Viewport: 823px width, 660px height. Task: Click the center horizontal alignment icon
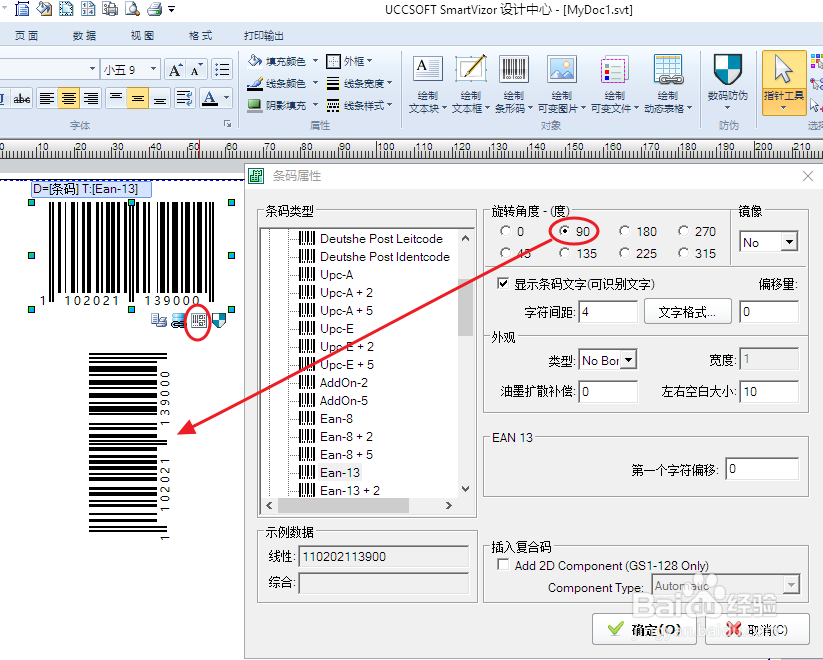tap(69, 98)
